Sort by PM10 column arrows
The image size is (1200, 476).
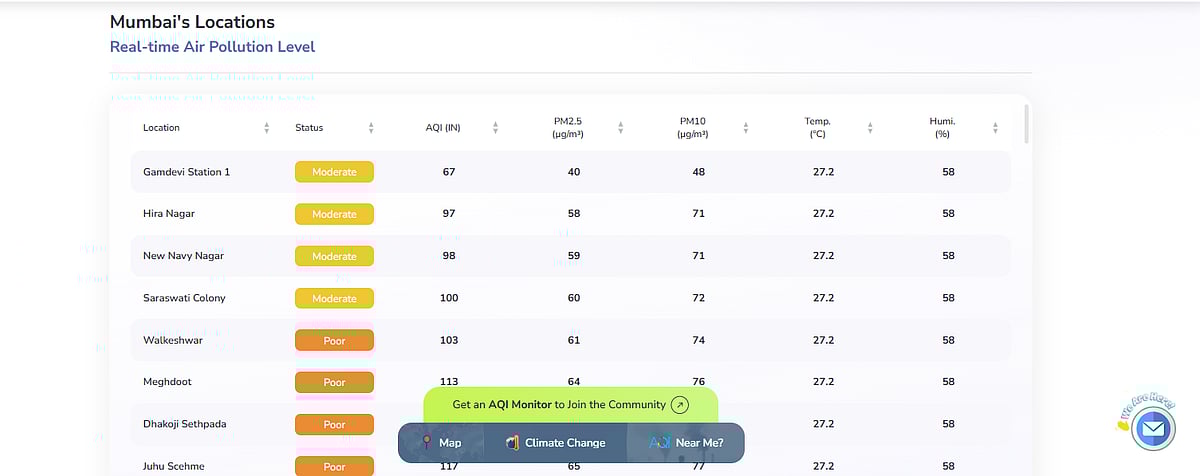coord(745,128)
